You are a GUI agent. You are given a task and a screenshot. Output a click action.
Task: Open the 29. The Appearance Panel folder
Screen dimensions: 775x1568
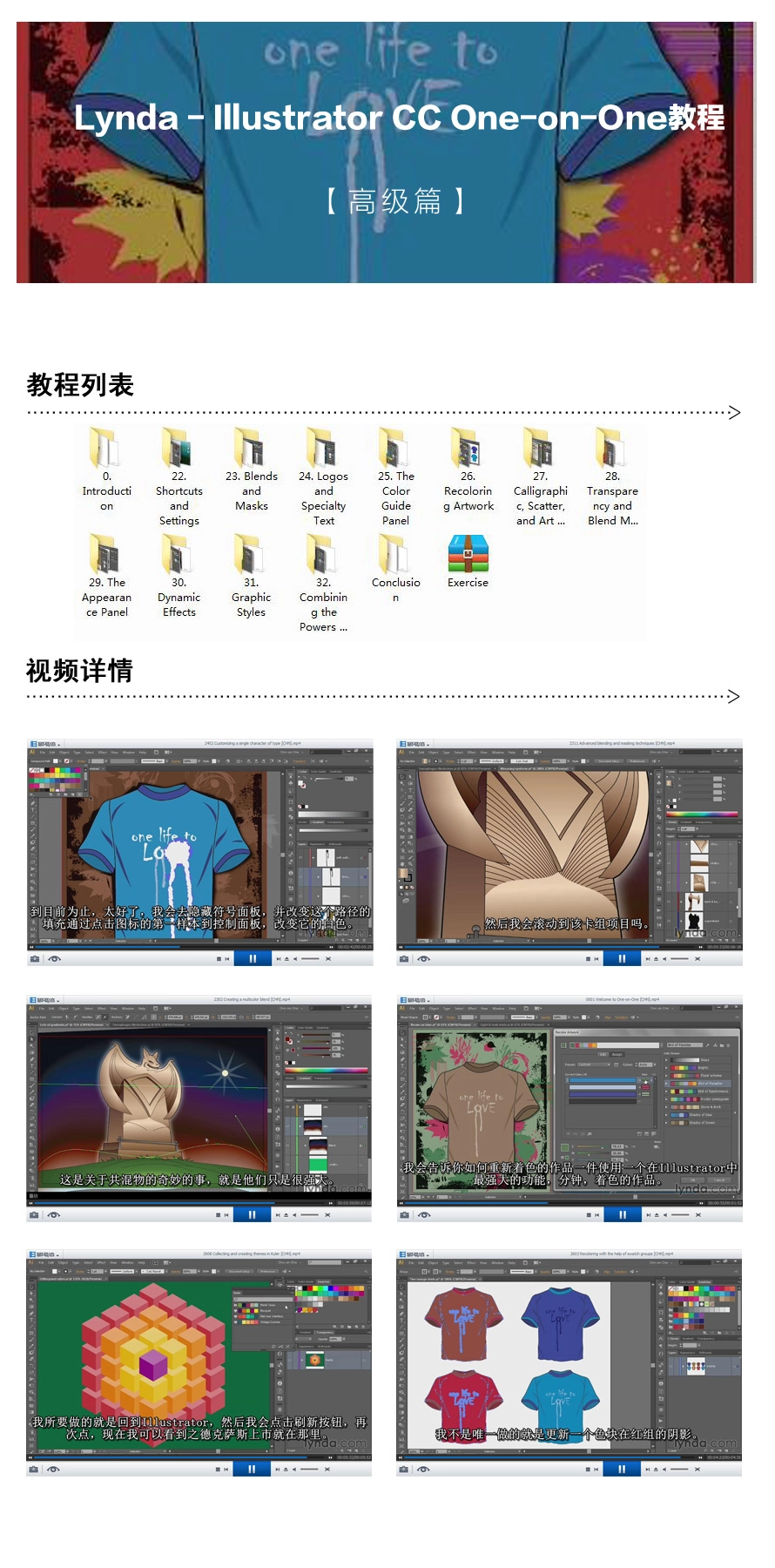point(106,576)
